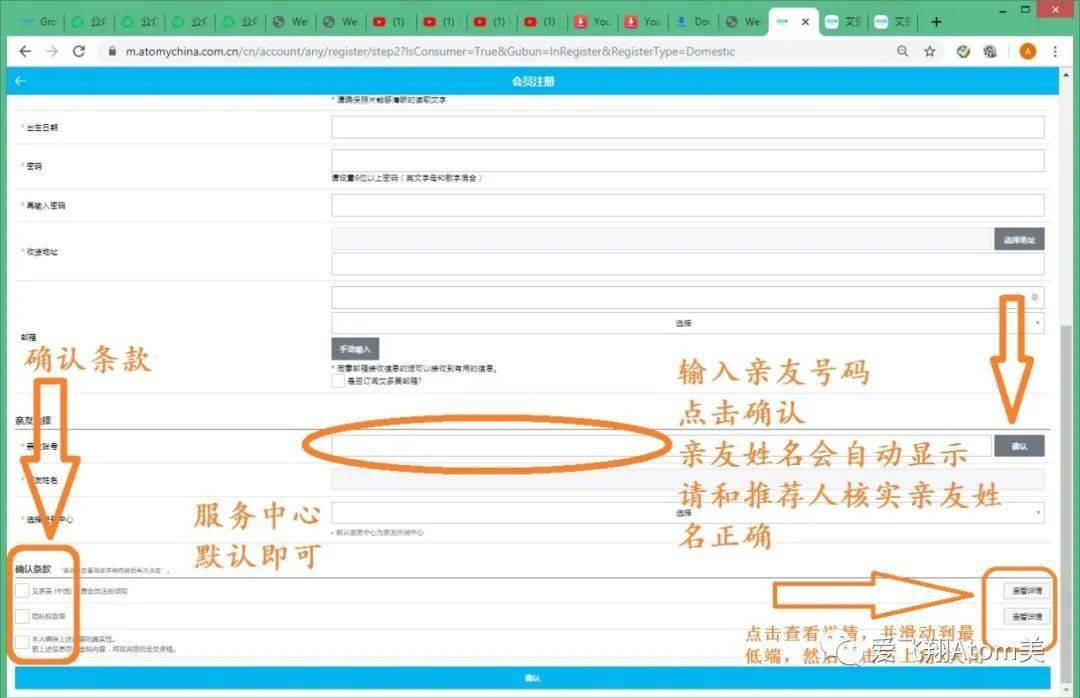The height and width of the screenshot is (698, 1080).
Task: Switch to the 'Gro' first browser tab
Action: tap(40, 21)
